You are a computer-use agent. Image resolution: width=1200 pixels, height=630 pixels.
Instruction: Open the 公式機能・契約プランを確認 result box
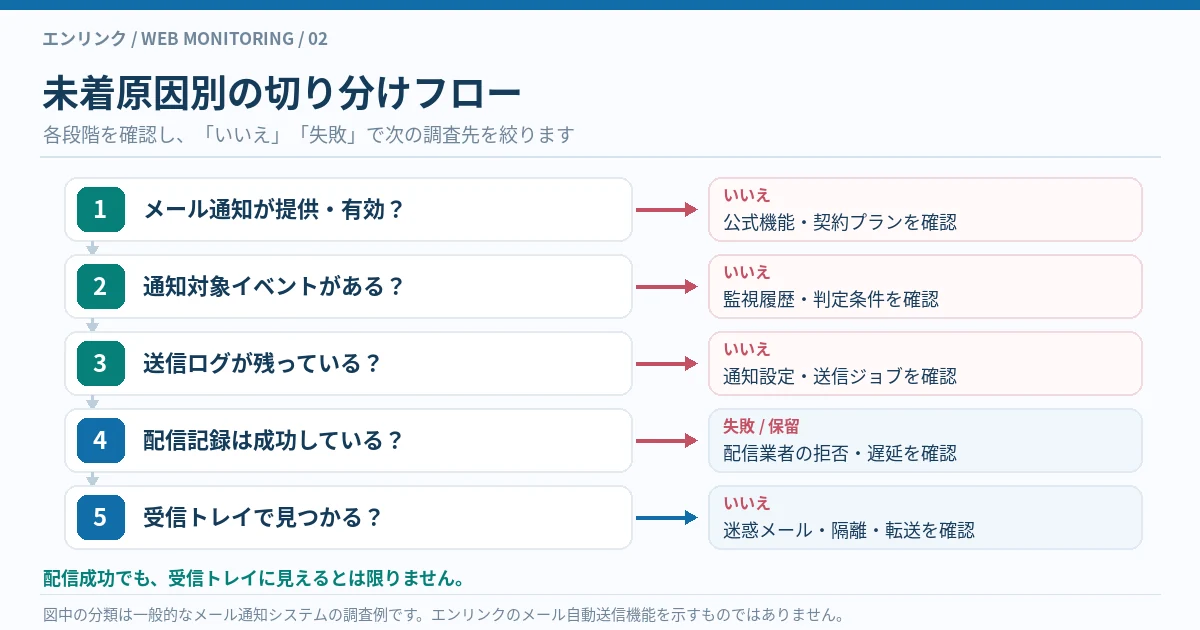pos(926,209)
